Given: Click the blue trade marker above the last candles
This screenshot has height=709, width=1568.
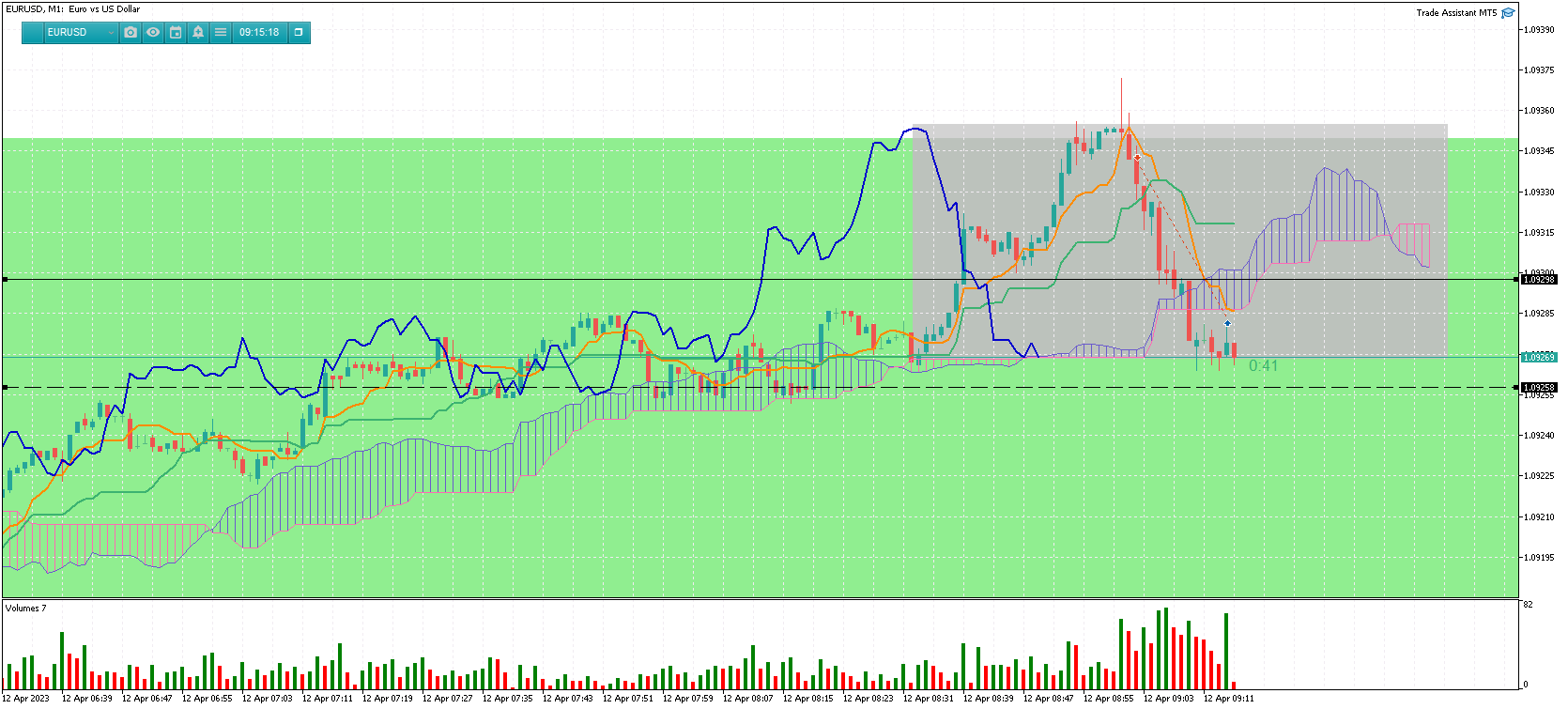Looking at the screenshot, I should pyautogui.click(x=1227, y=324).
